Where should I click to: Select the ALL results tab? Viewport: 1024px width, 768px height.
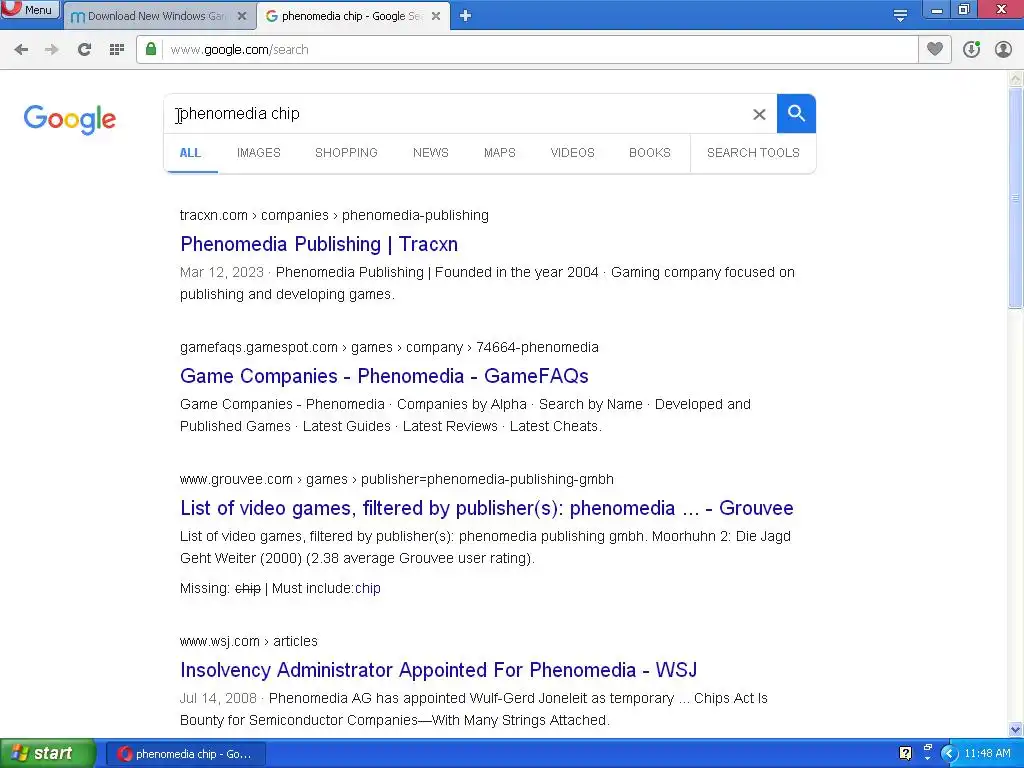[x=190, y=153]
